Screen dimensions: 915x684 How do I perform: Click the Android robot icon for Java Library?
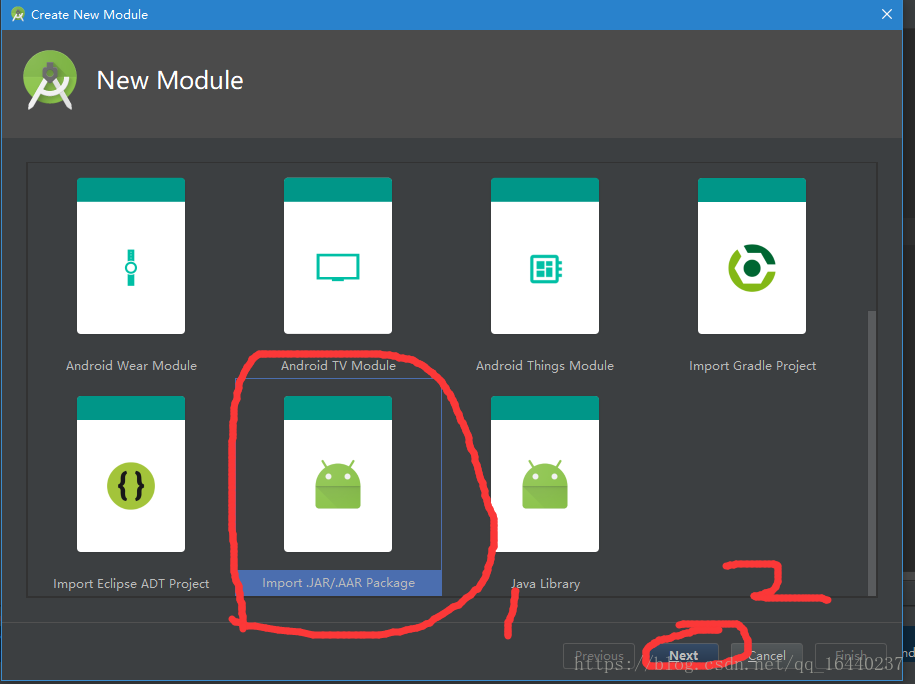[x=544, y=484]
